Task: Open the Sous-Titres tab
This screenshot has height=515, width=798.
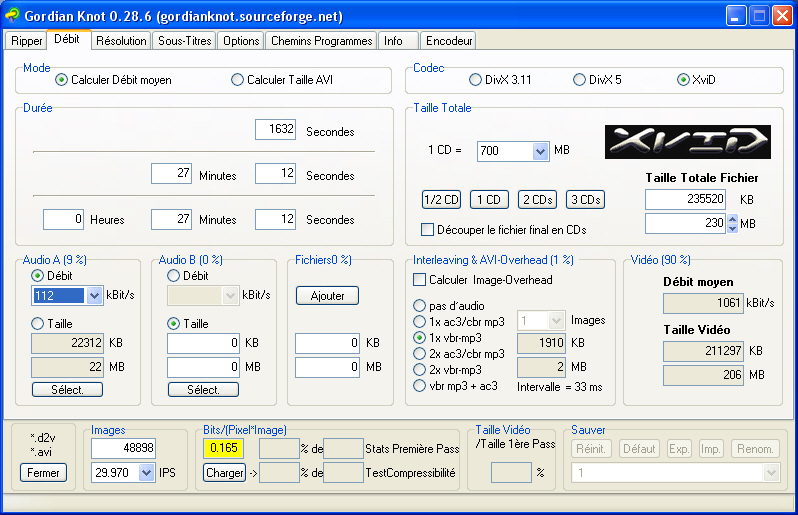Action: point(185,41)
